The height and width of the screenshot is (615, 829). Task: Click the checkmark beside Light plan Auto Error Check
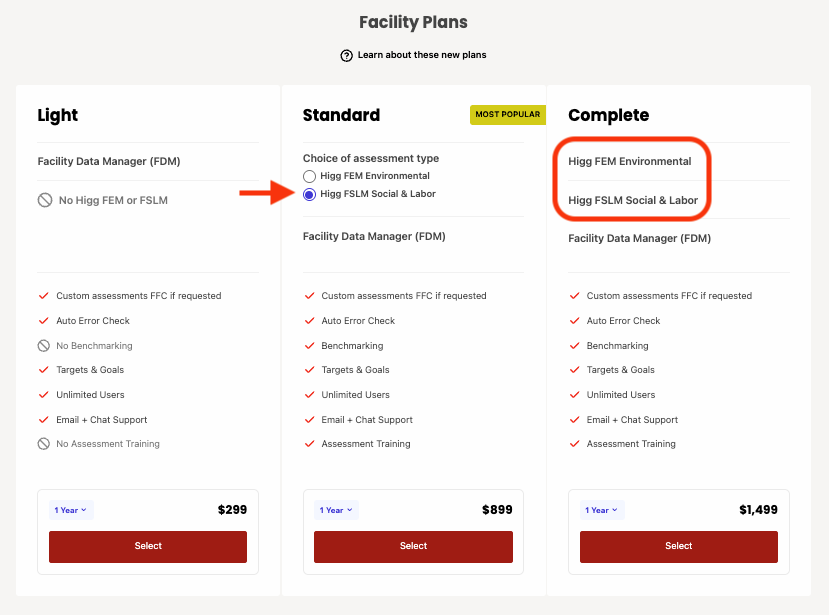tap(44, 320)
